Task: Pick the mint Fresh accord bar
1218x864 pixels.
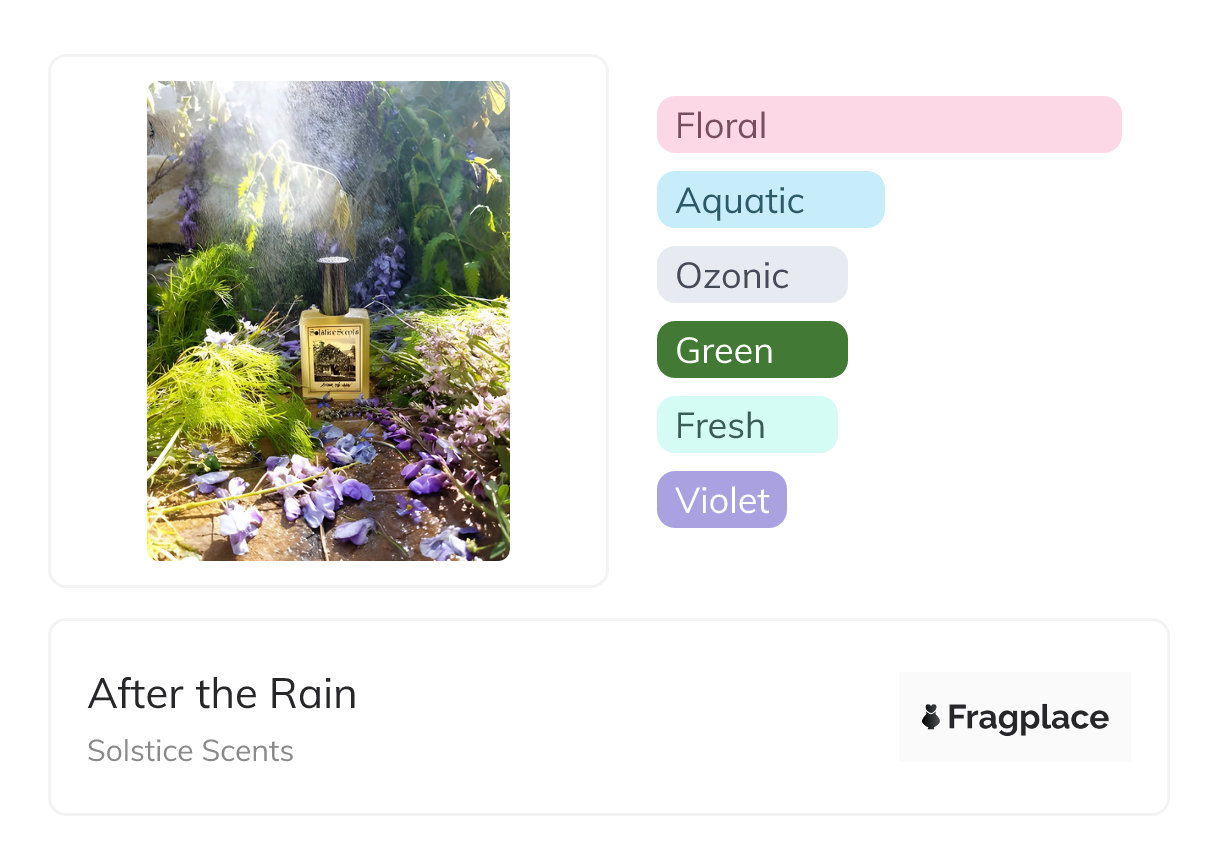Action: coord(746,425)
